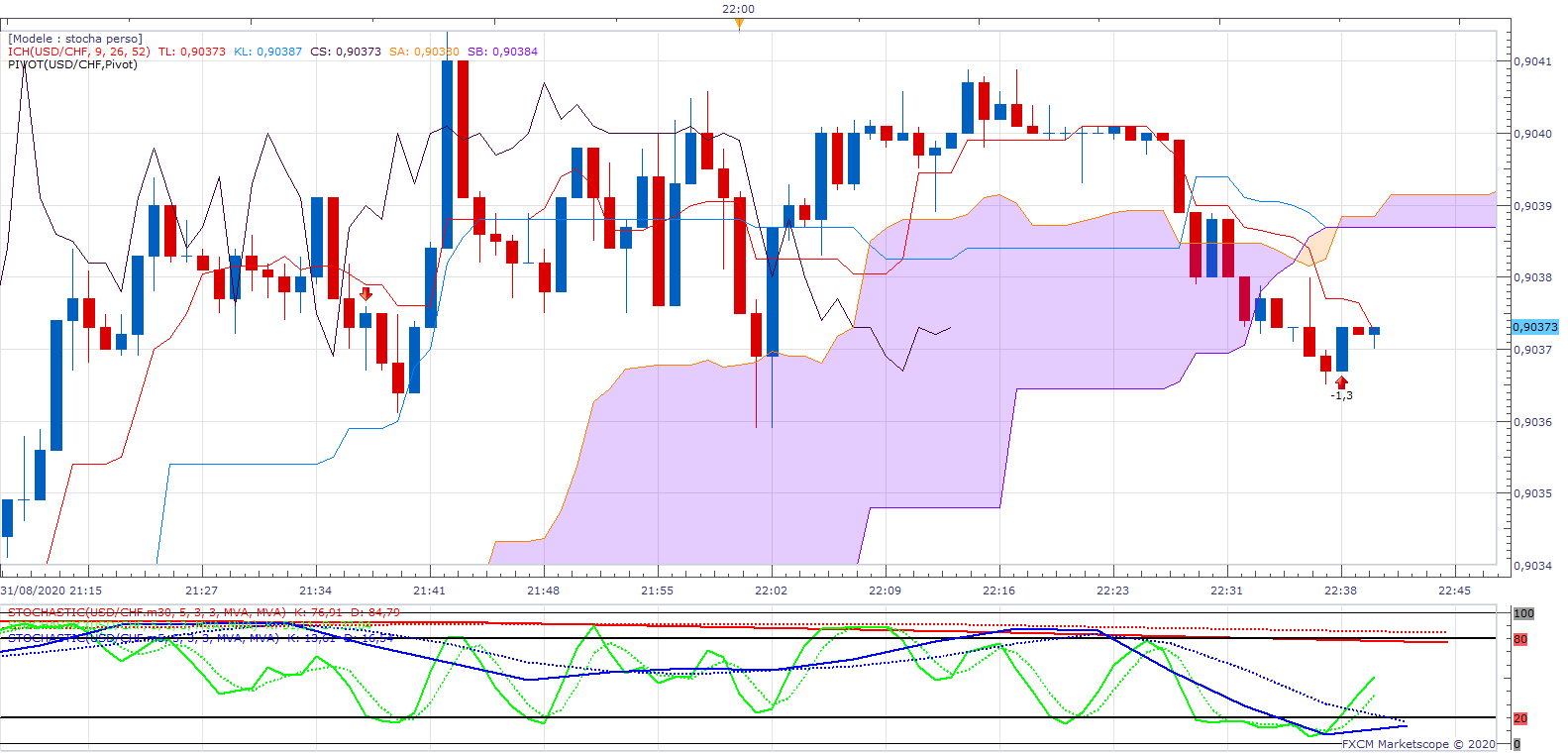
Task: Select the TL: 0,90373 value
Action: 192,52
